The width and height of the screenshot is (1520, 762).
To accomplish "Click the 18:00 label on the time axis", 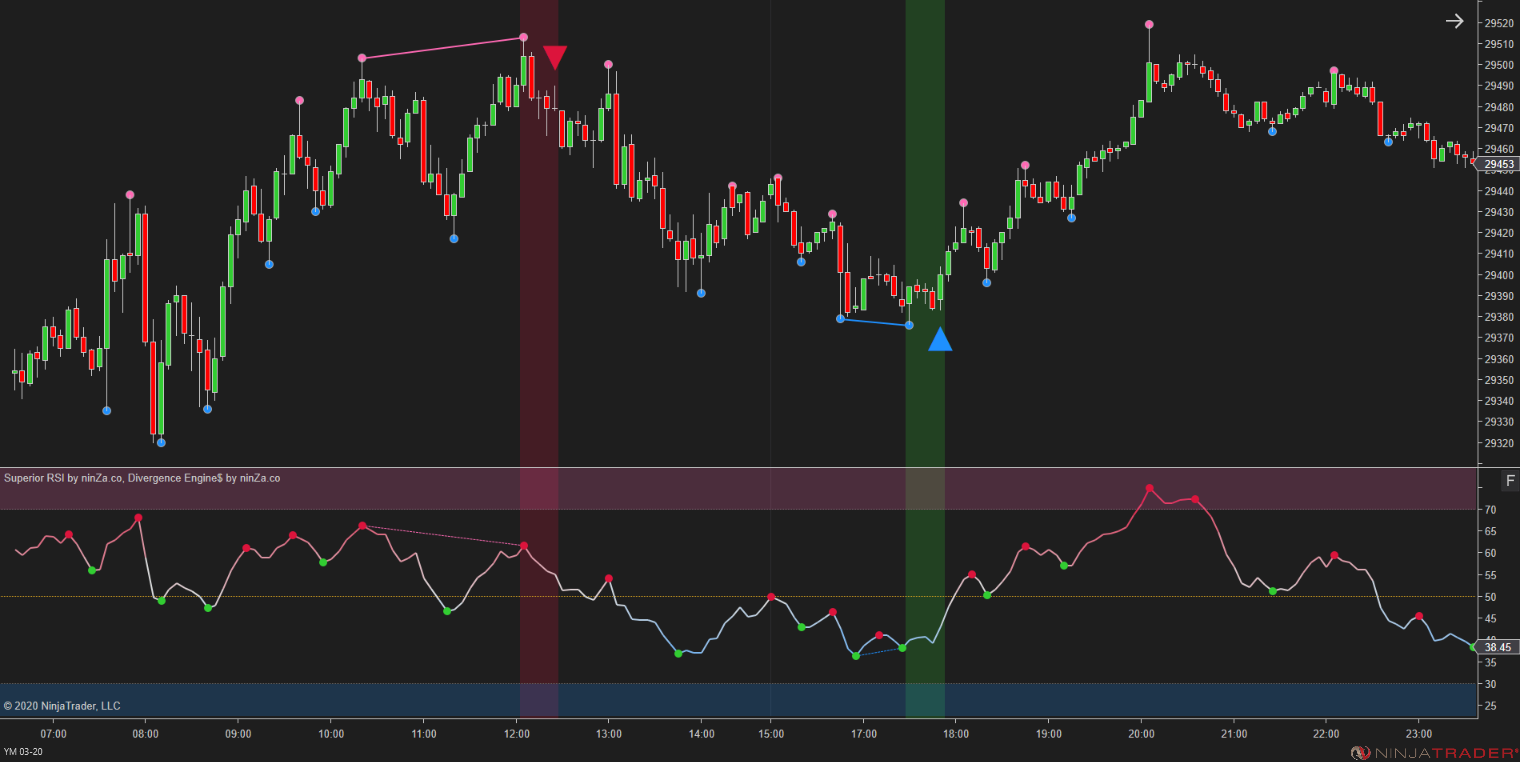I will pos(959,733).
